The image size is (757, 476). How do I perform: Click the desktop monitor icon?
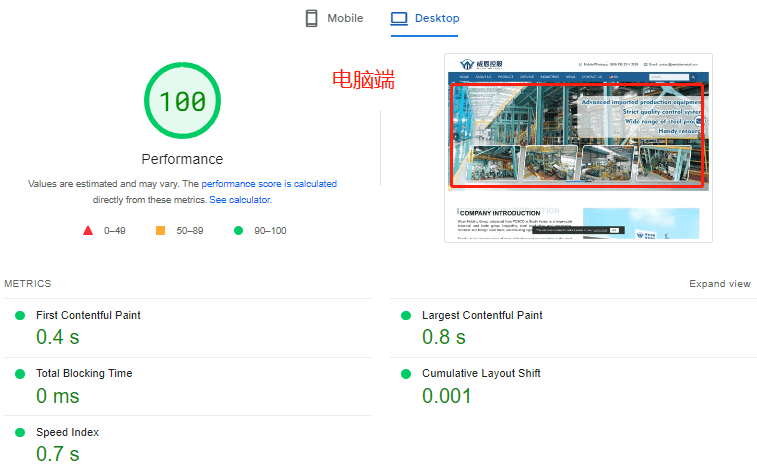[399, 18]
